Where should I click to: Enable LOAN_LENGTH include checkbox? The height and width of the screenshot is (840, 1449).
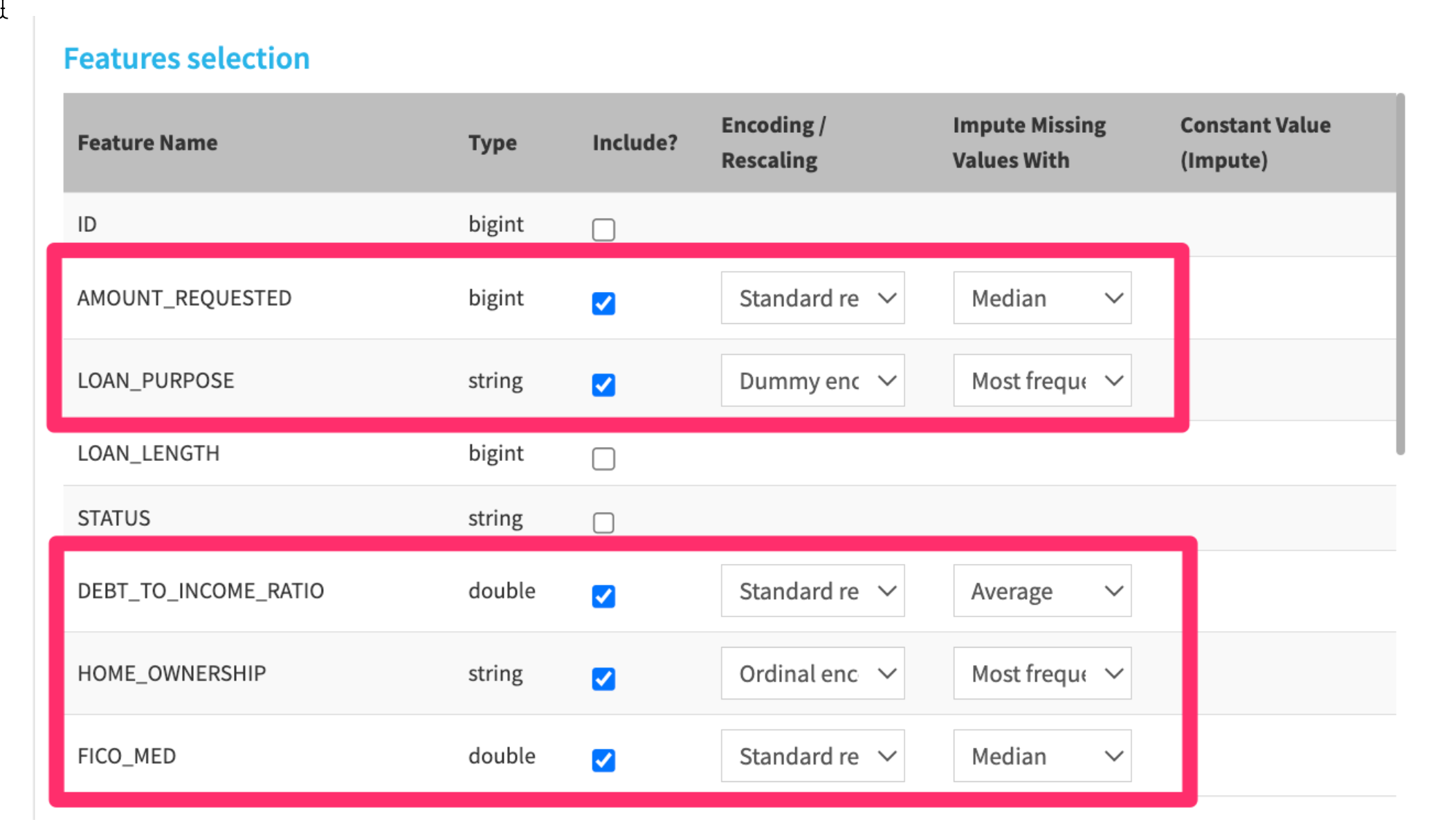(603, 458)
